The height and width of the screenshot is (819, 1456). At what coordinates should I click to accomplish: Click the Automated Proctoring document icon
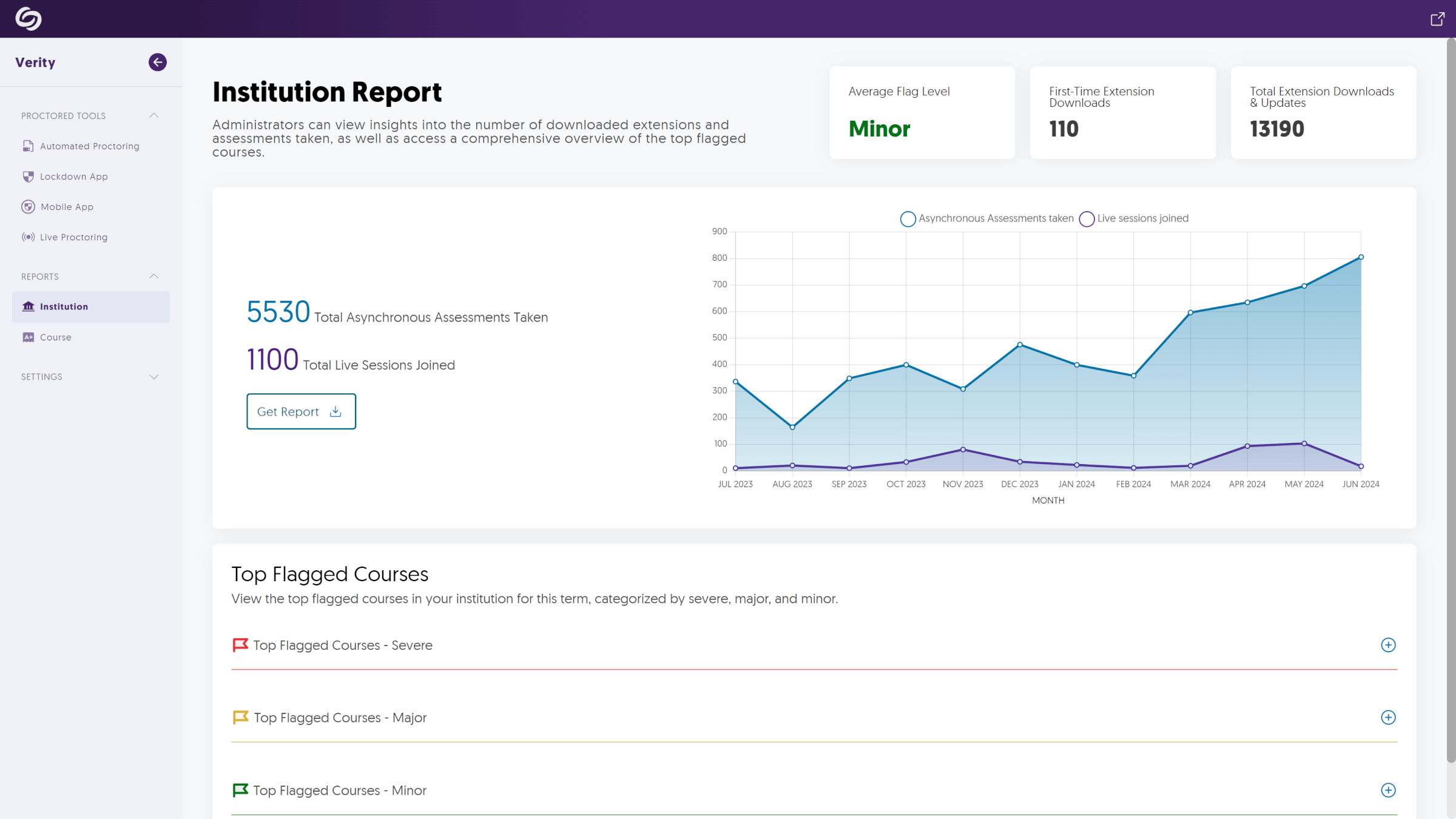point(28,146)
